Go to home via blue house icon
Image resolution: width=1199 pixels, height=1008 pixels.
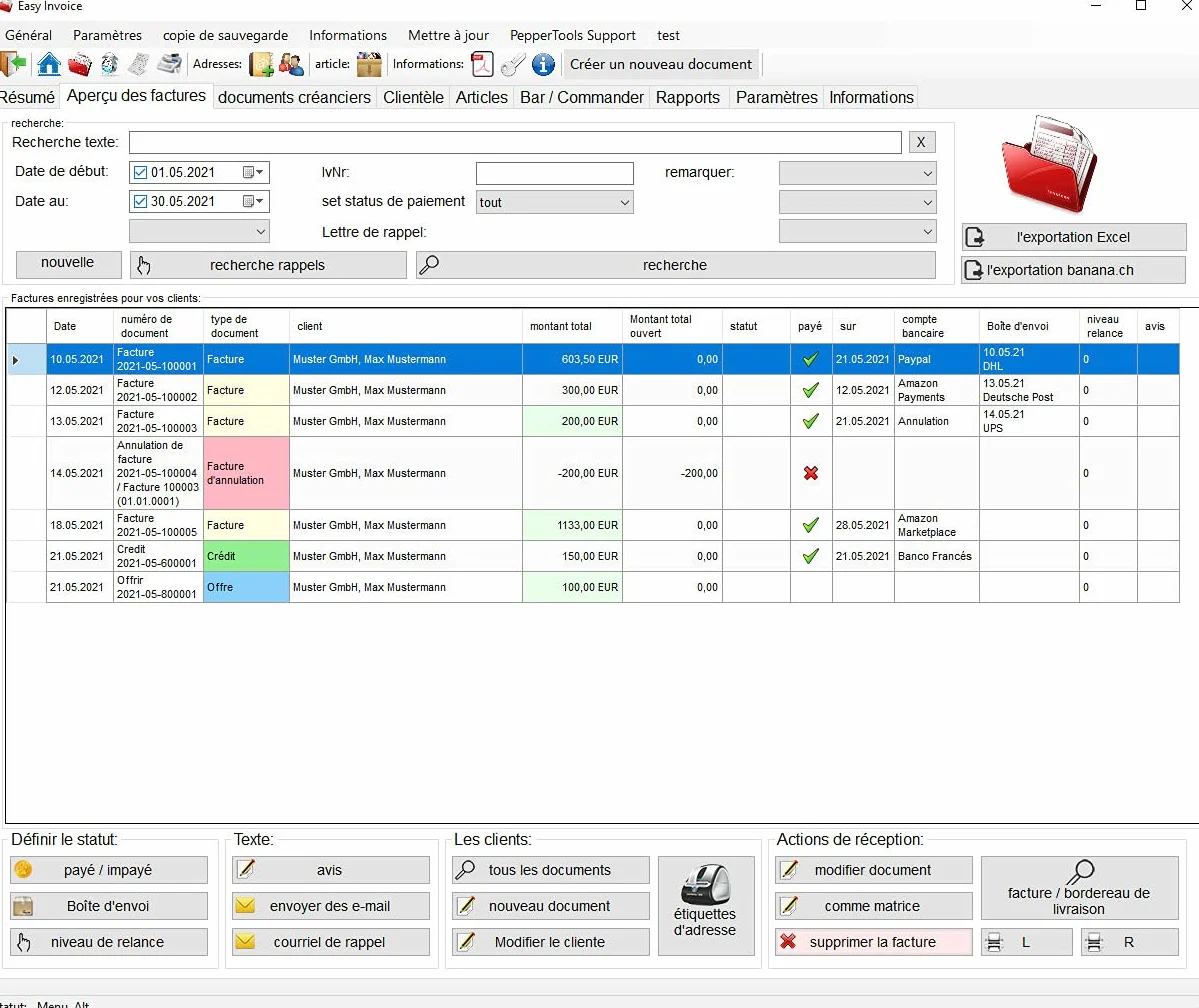(49, 64)
